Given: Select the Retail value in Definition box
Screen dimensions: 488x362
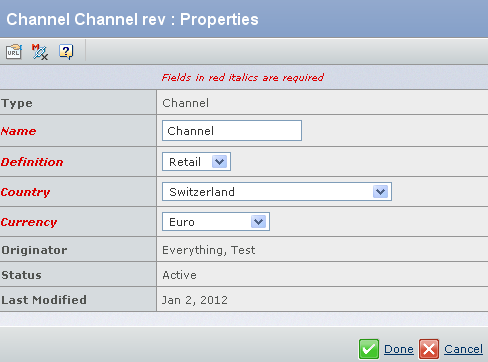Looking at the screenshot, I should (185, 162).
